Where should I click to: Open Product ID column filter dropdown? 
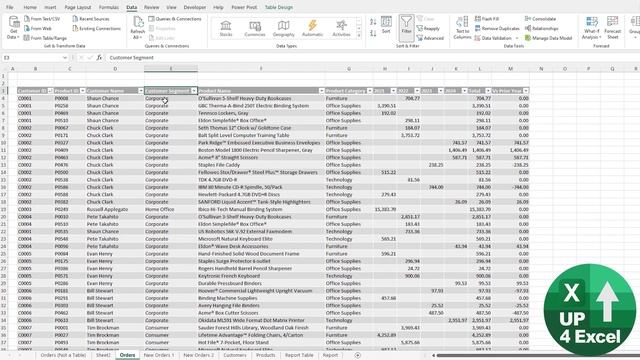[82, 91]
